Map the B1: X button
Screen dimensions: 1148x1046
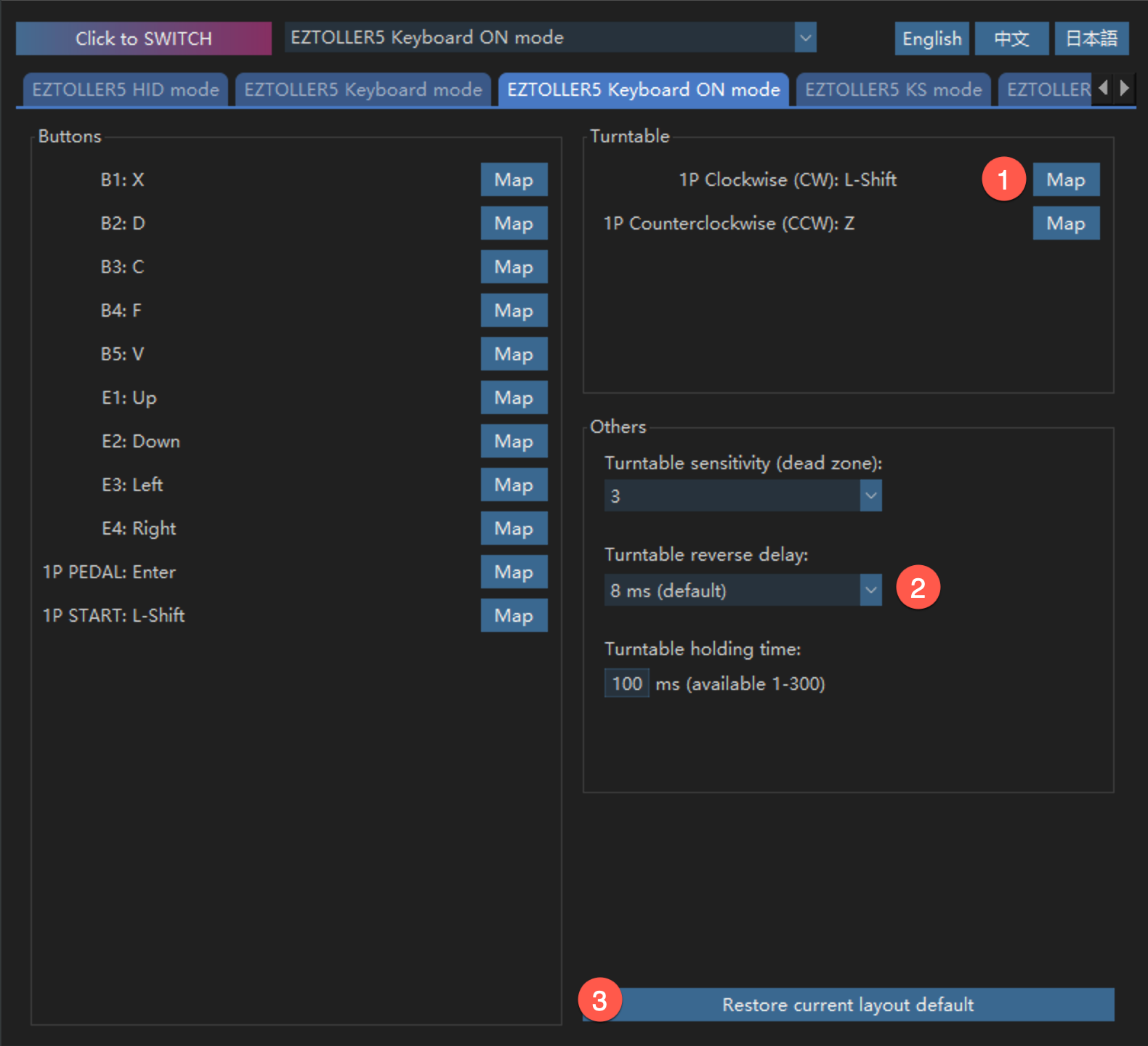(514, 179)
